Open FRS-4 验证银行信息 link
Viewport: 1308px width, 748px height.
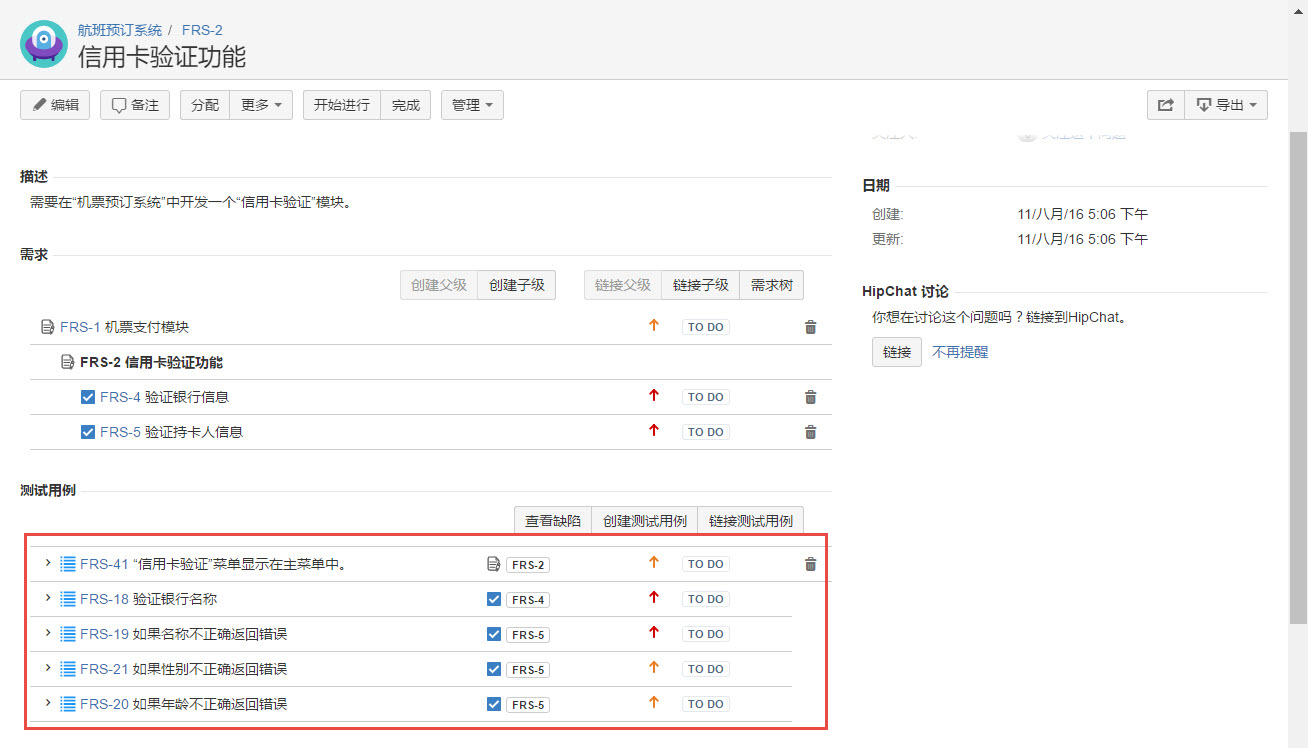coord(164,397)
